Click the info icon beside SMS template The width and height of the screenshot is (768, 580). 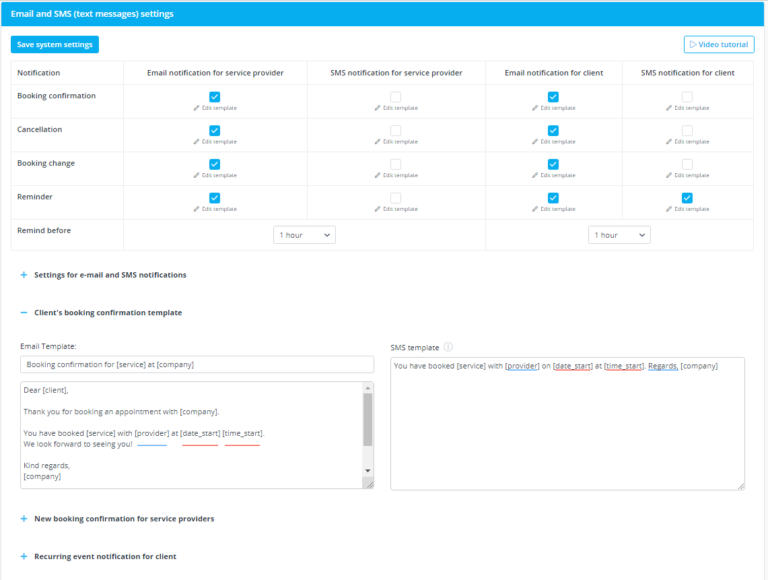pos(448,348)
